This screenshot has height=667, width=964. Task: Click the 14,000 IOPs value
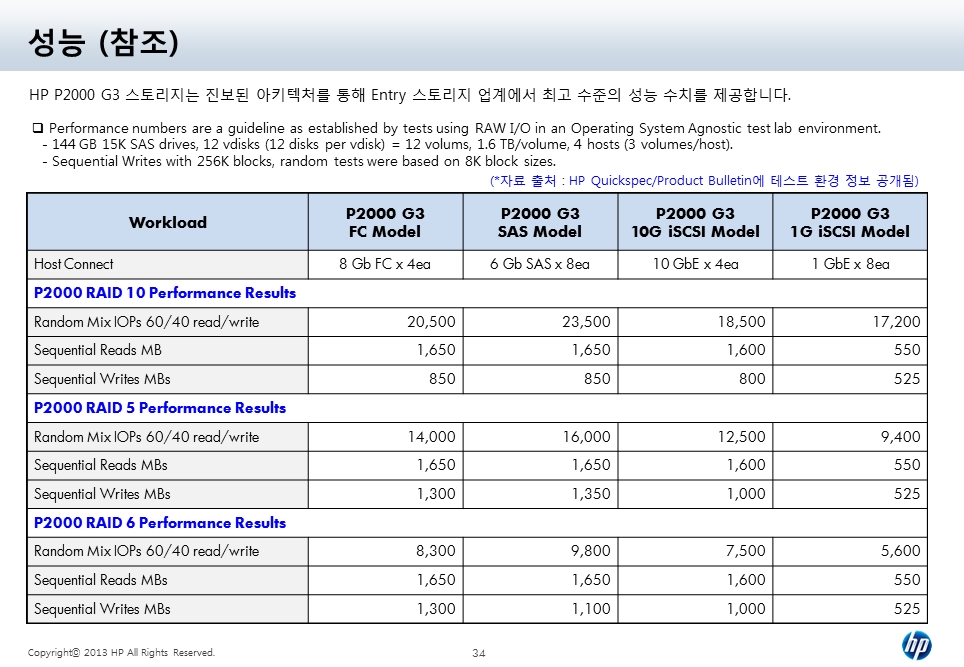[x=432, y=436]
